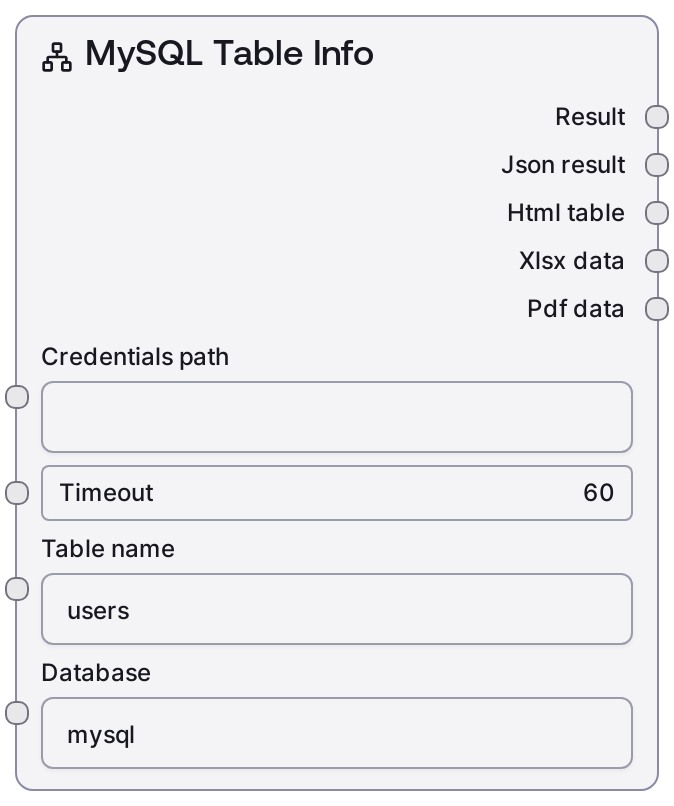Click the Table name field containing users

[336, 609]
